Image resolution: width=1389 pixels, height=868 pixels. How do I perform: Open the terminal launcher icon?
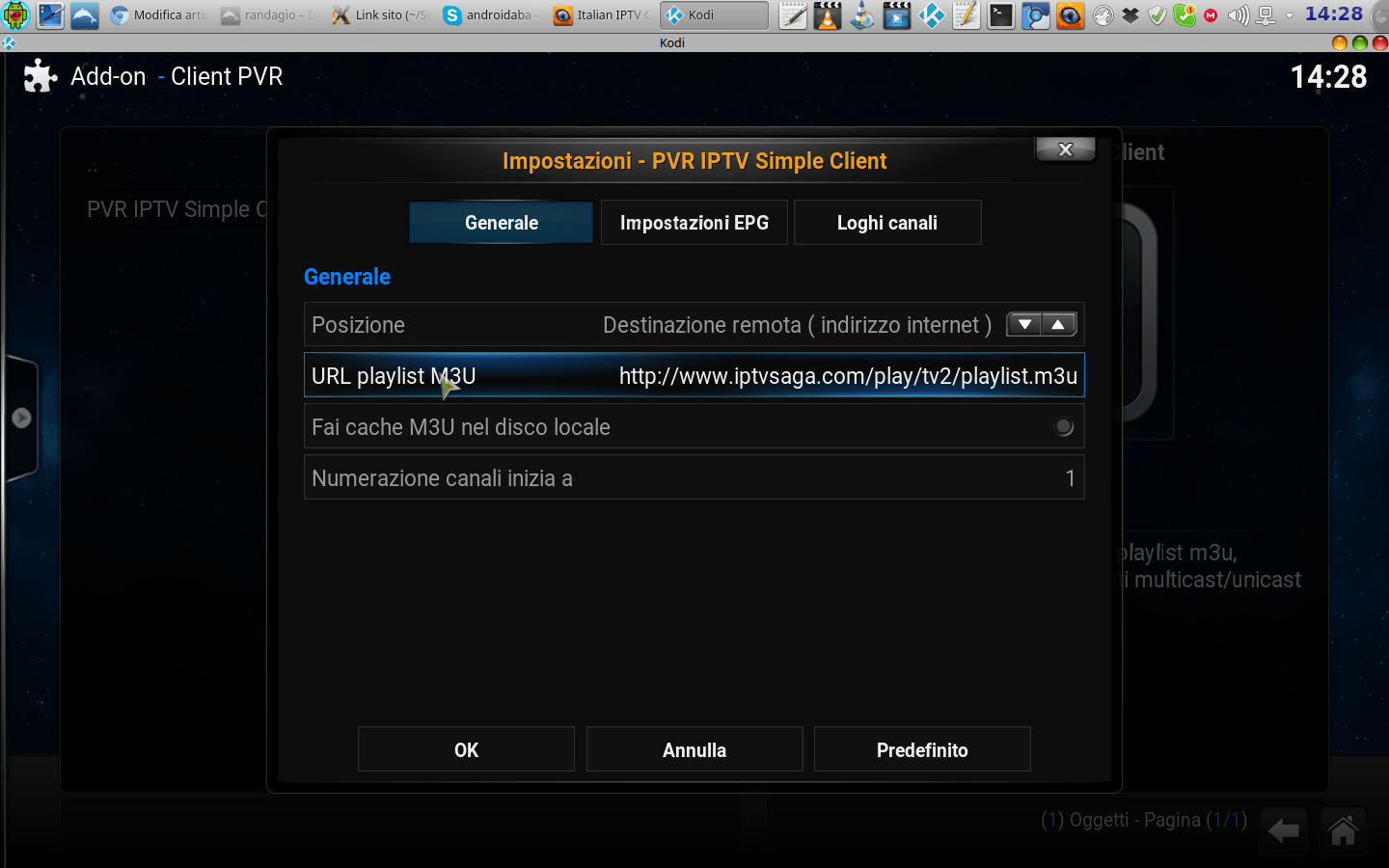[x=1001, y=15]
